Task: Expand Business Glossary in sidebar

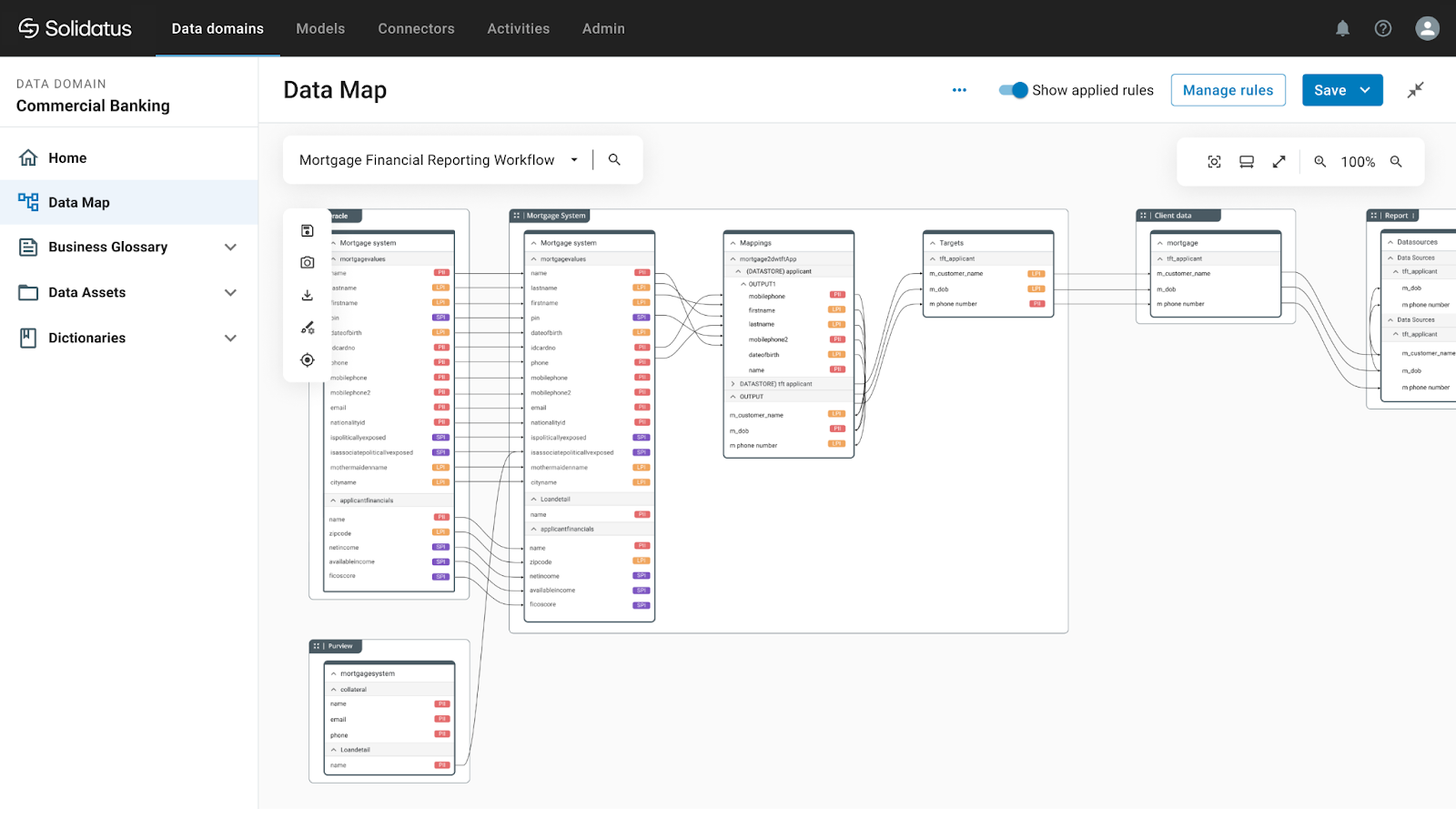Action: click(230, 247)
